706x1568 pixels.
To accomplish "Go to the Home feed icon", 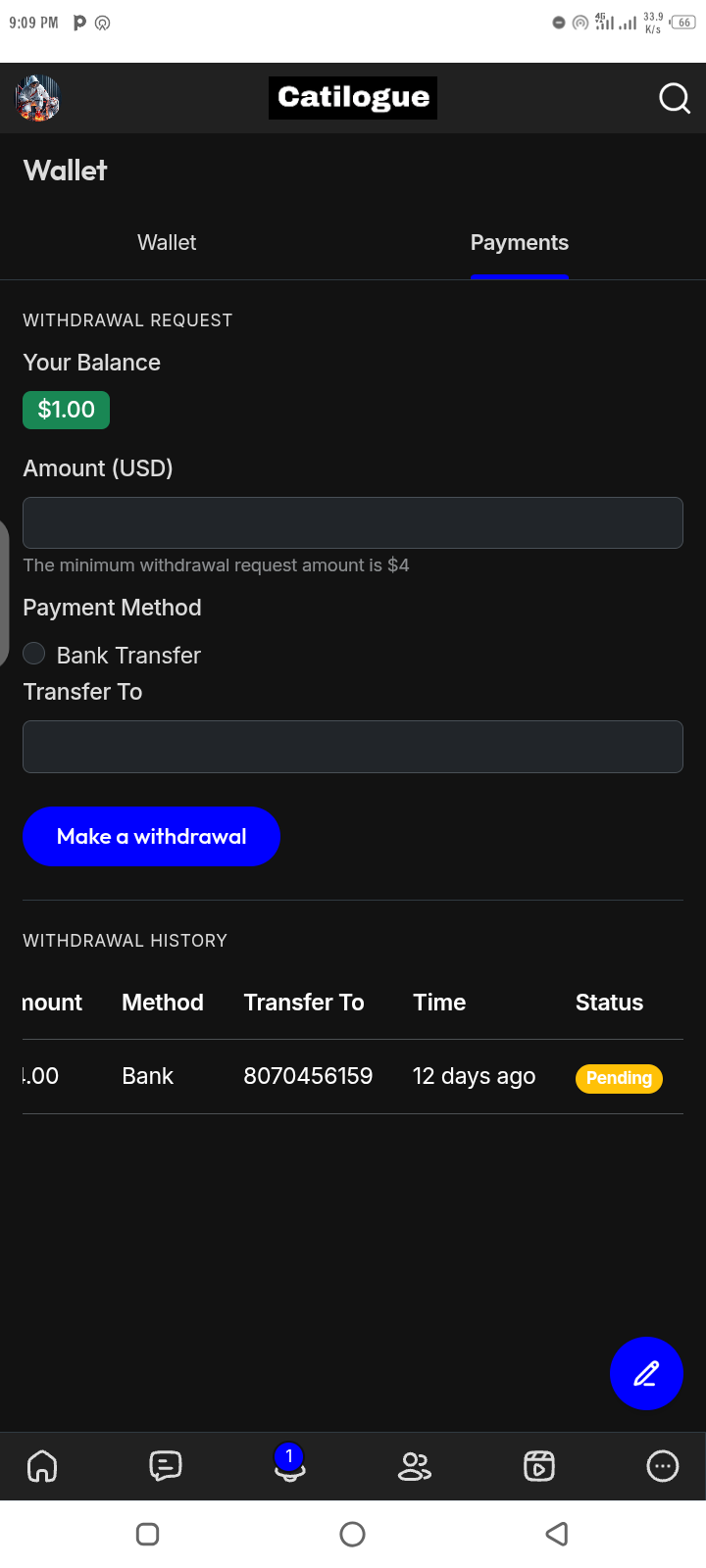I will pyautogui.click(x=42, y=1466).
